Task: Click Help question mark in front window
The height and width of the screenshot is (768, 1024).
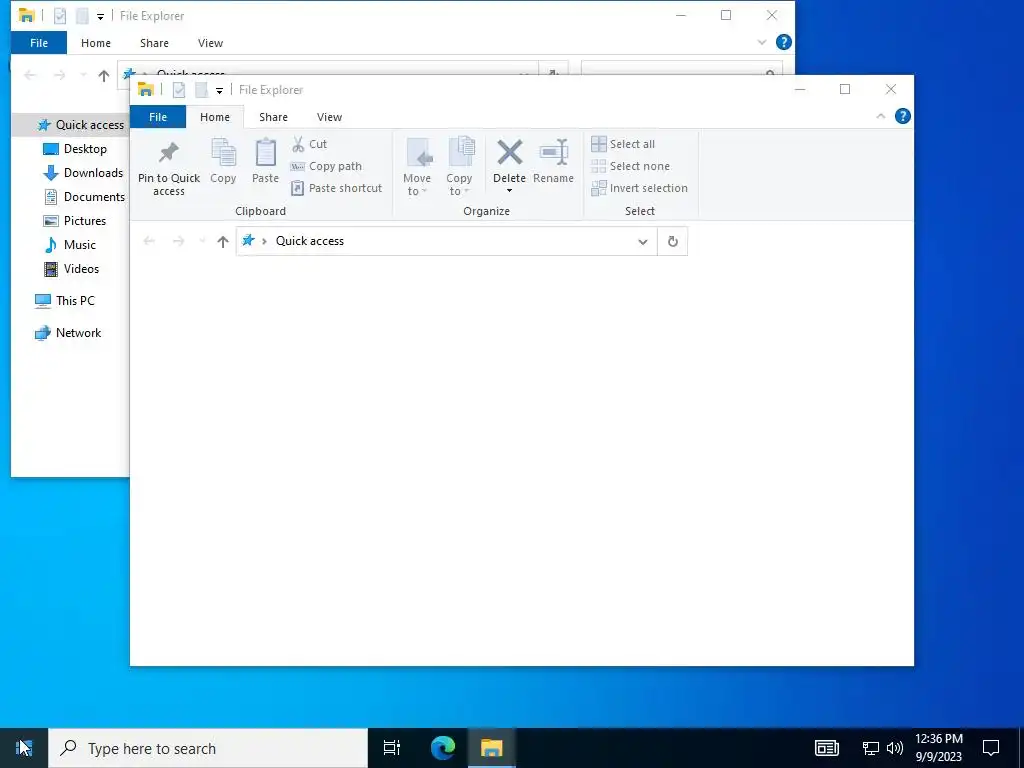Action: (x=903, y=116)
